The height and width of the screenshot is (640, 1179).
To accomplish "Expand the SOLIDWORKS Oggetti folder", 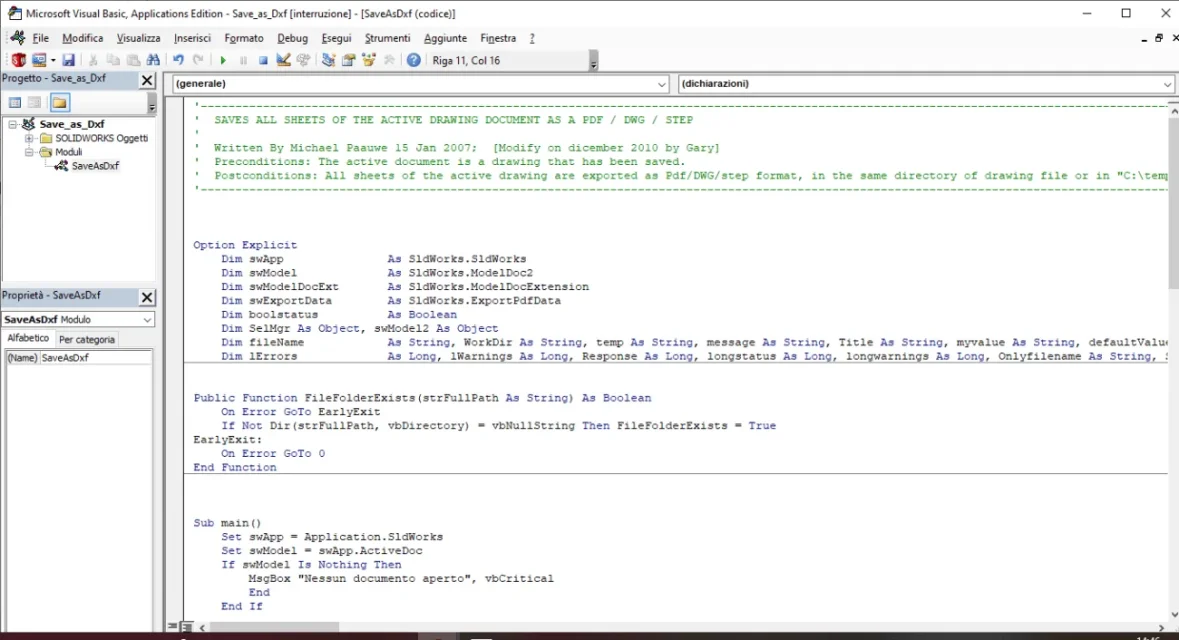I will tap(29, 138).
